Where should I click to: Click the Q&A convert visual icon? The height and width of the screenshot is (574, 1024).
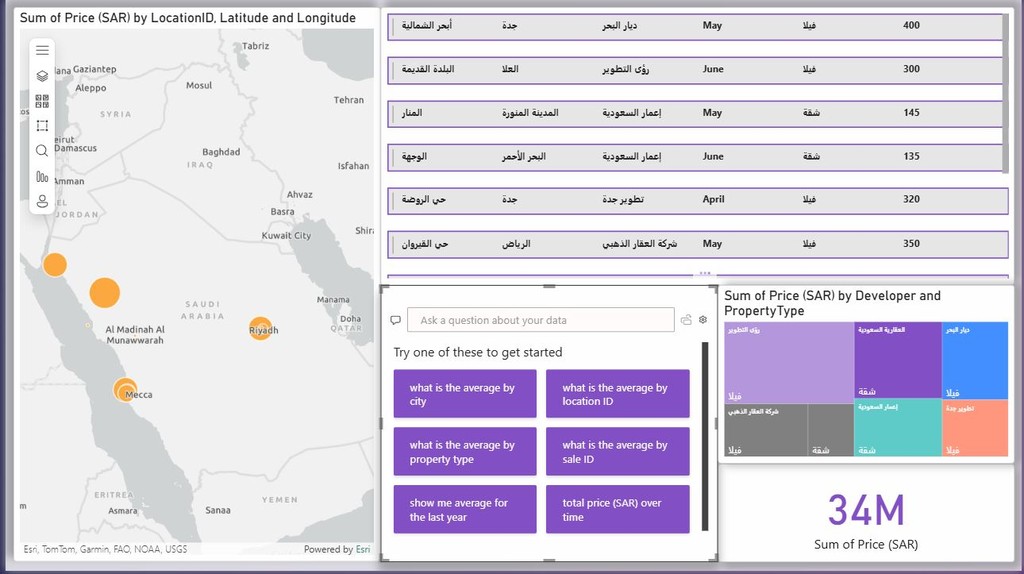click(x=686, y=320)
